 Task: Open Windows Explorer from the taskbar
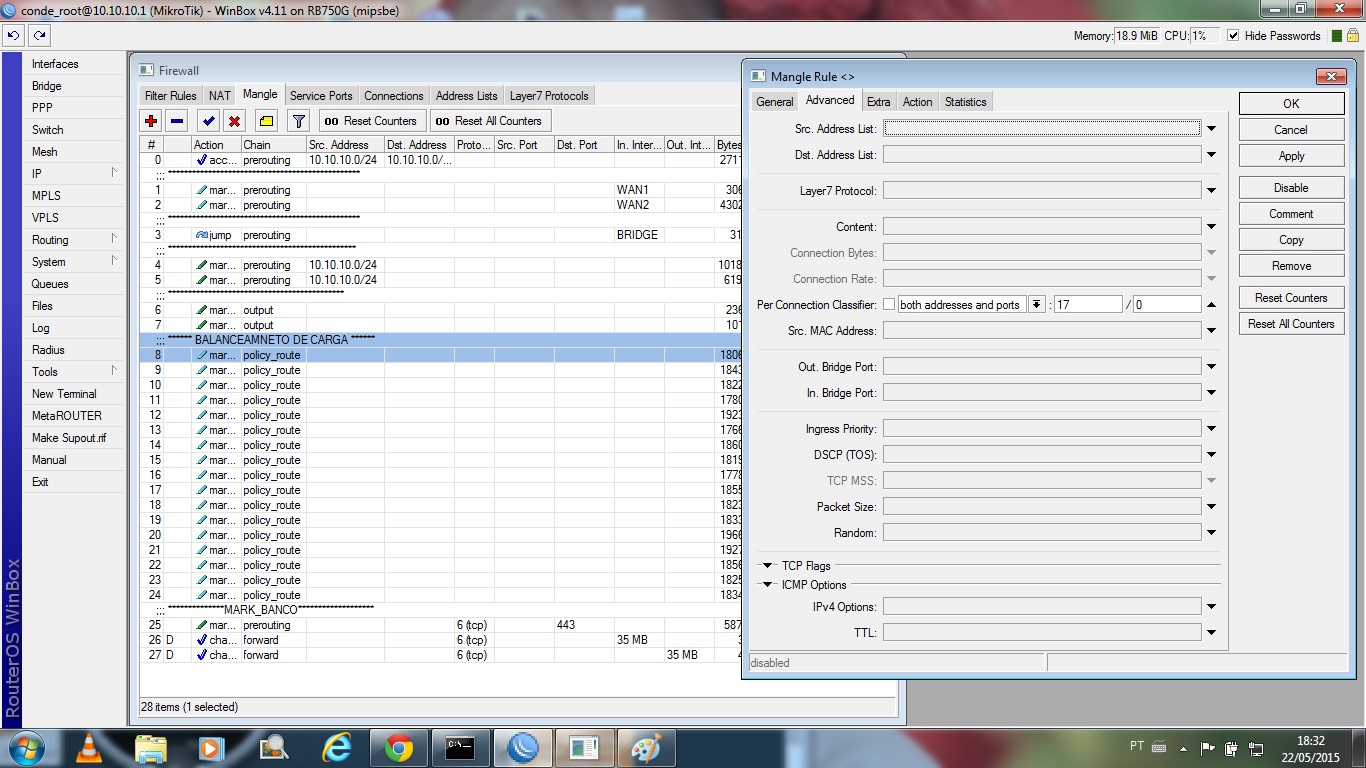tap(151, 747)
